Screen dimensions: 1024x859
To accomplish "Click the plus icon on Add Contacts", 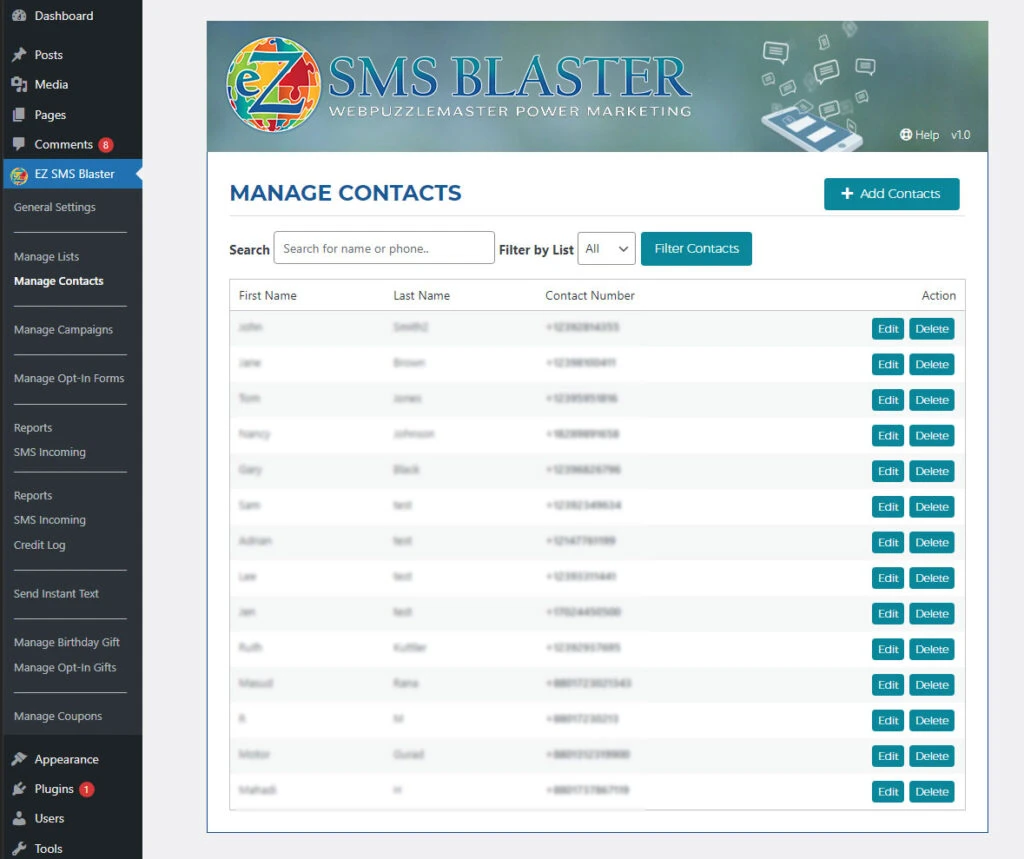I will pos(846,193).
